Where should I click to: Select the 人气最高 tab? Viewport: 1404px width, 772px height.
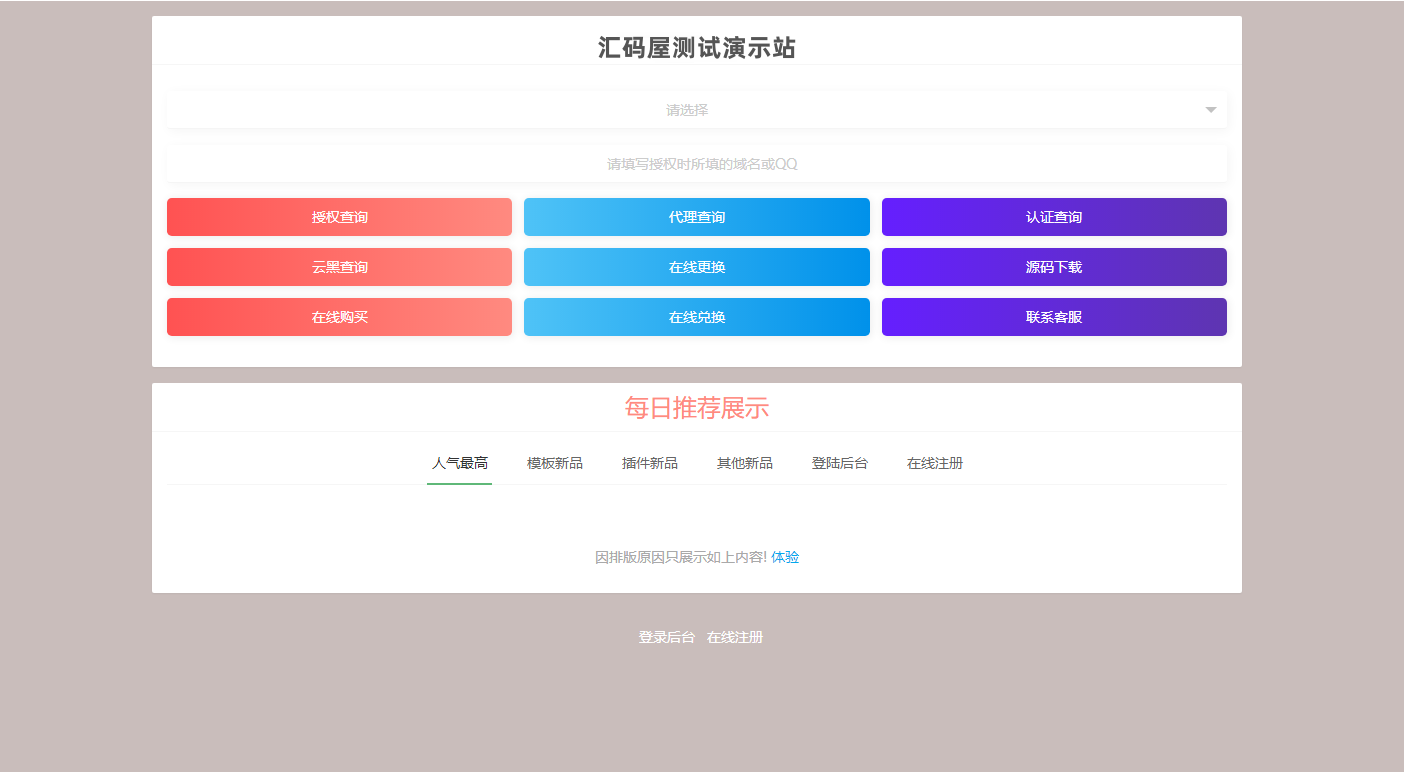click(460, 463)
